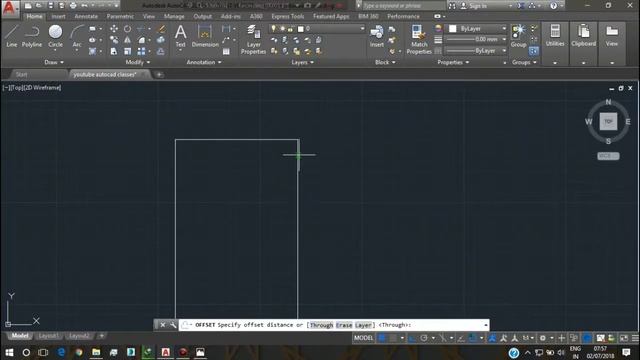
Task: Click the Stretch tool in Modify panel
Action: coord(114,51)
